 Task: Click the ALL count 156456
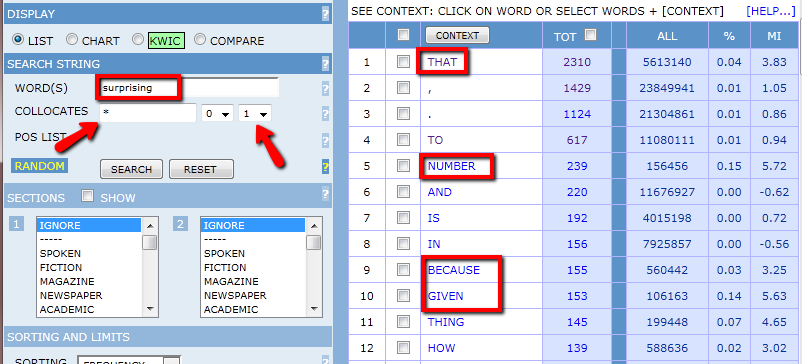[x=667, y=166]
